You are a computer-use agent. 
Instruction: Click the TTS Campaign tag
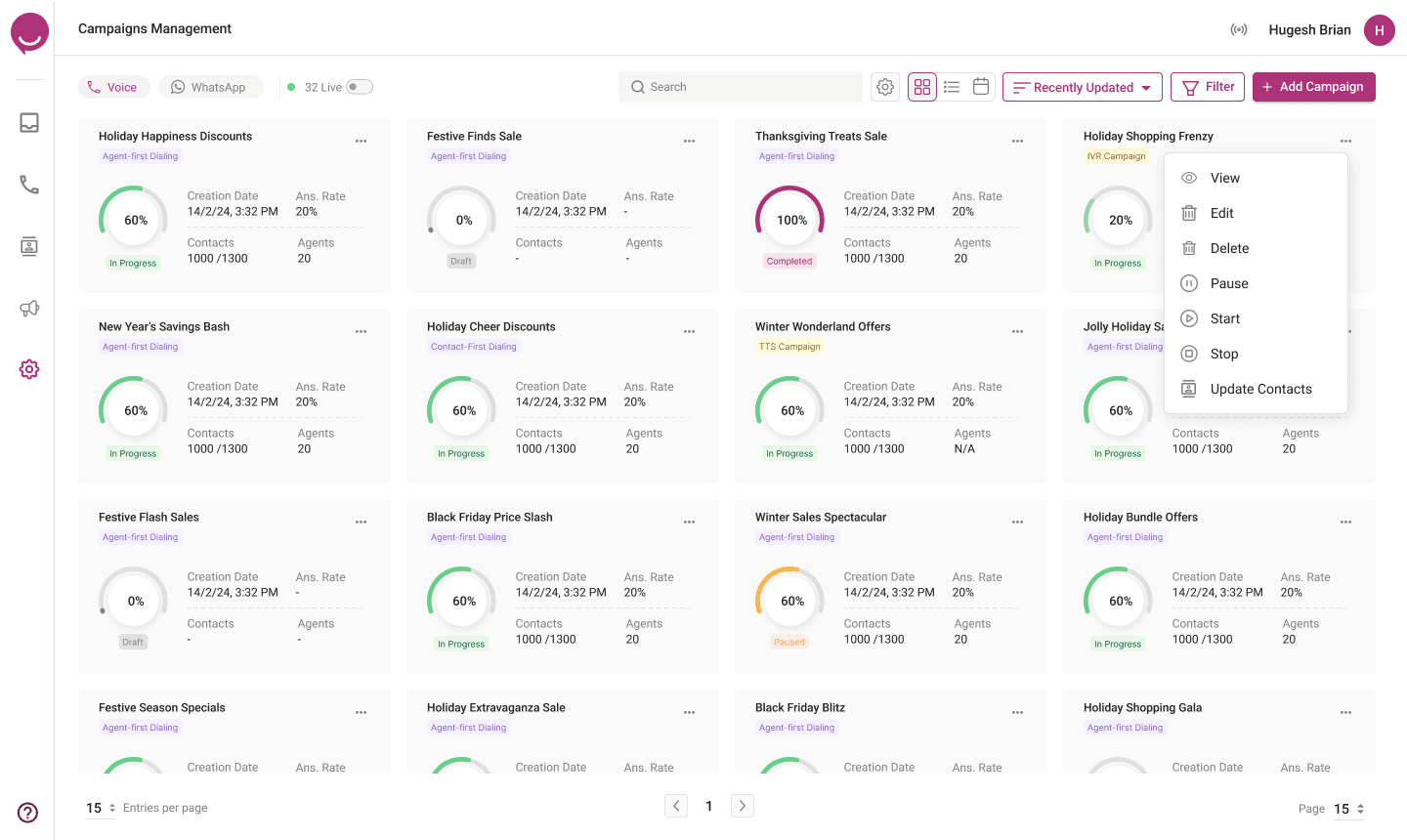click(x=789, y=347)
